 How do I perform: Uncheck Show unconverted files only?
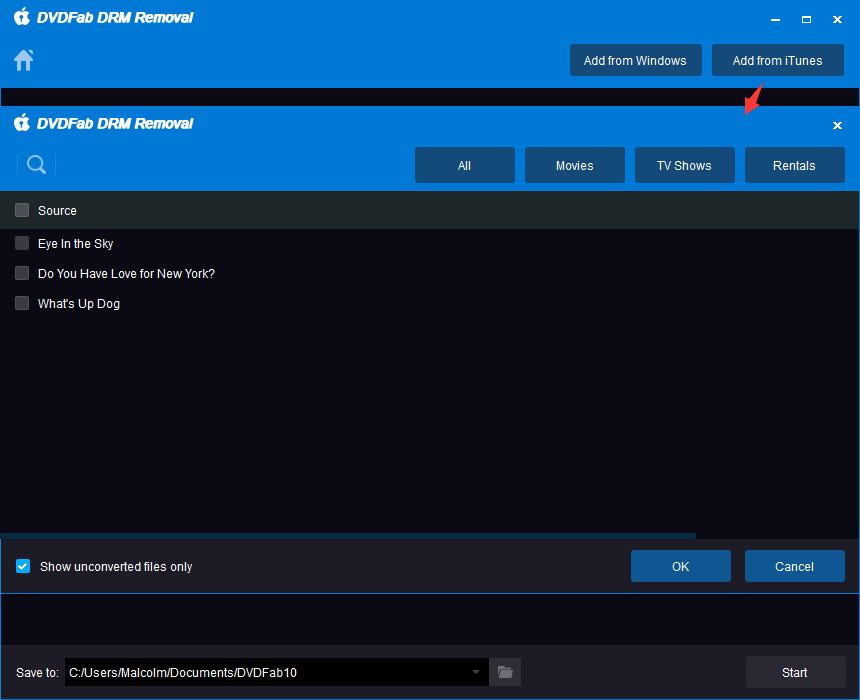click(x=23, y=566)
